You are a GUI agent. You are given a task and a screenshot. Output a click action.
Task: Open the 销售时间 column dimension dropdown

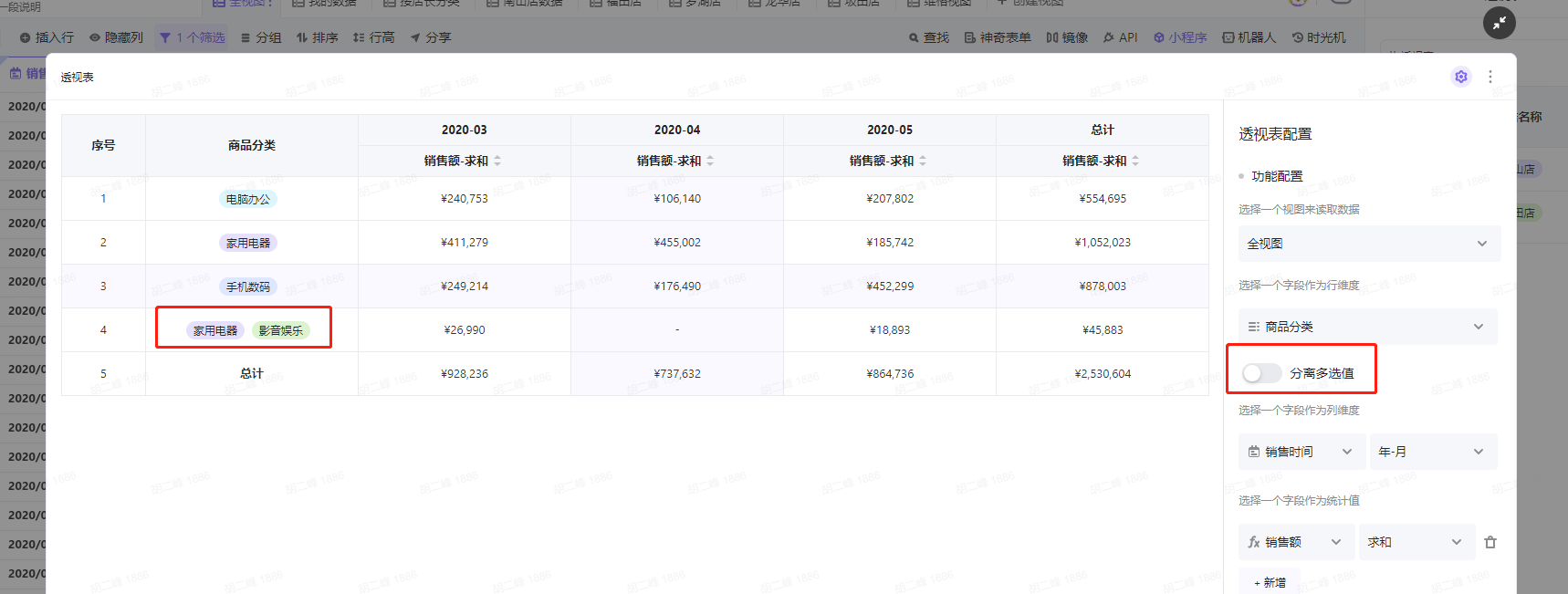point(1301,452)
